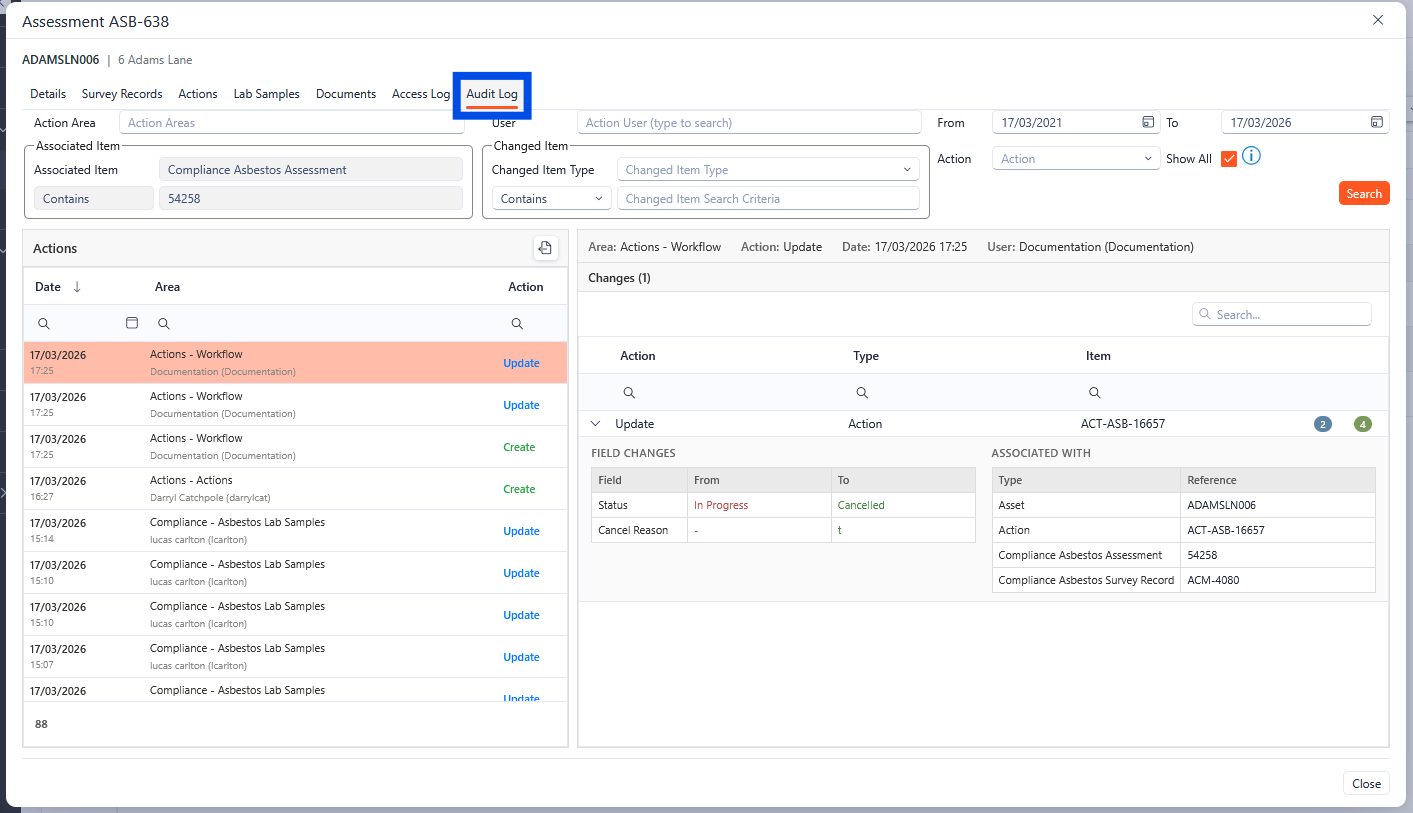The height and width of the screenshot is (813, 1413).
Task: Open the Changed Item Type dropdown
Action: click(x=767, y=170)
